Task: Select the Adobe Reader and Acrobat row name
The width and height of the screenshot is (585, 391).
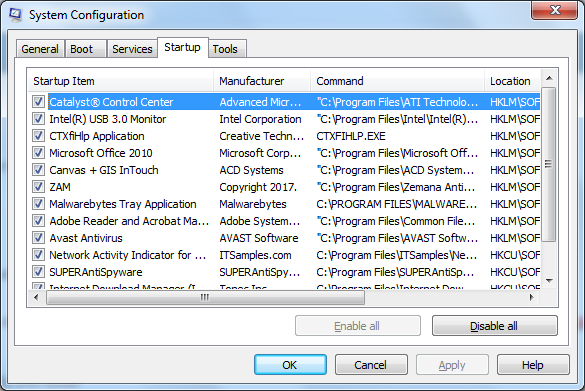Action: tap(129, 221)
